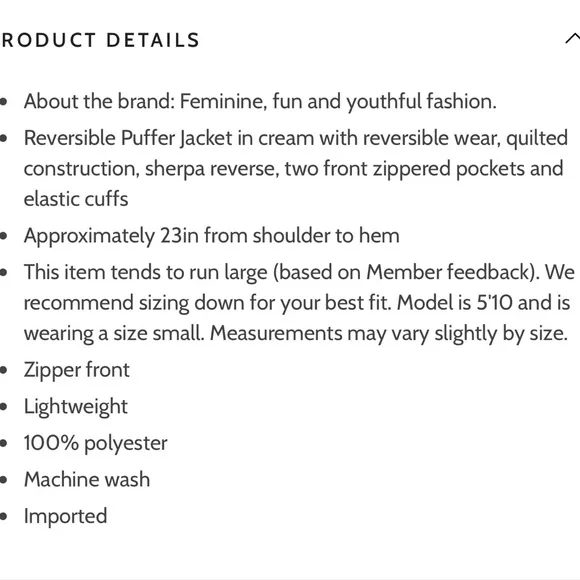Image resolution: width=580 pixels, height=580 pixels.
Task: Click the PRODUCT DETAILS heading
Action: tap(100, 40)
